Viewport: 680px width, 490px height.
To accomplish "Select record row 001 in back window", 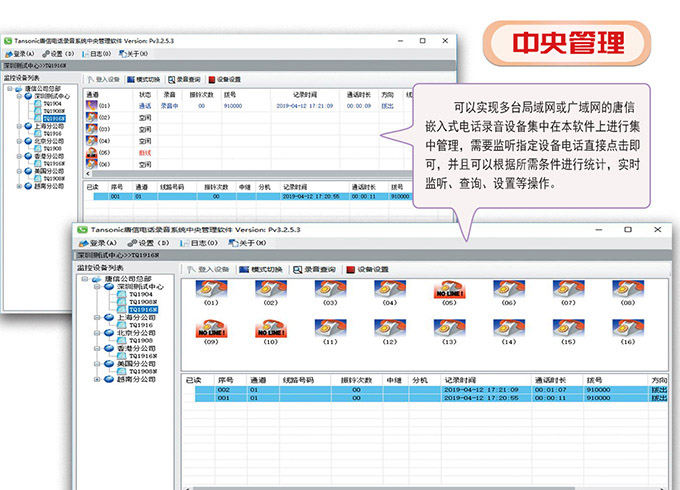I will pyautogui.click(x=254, y=196).
